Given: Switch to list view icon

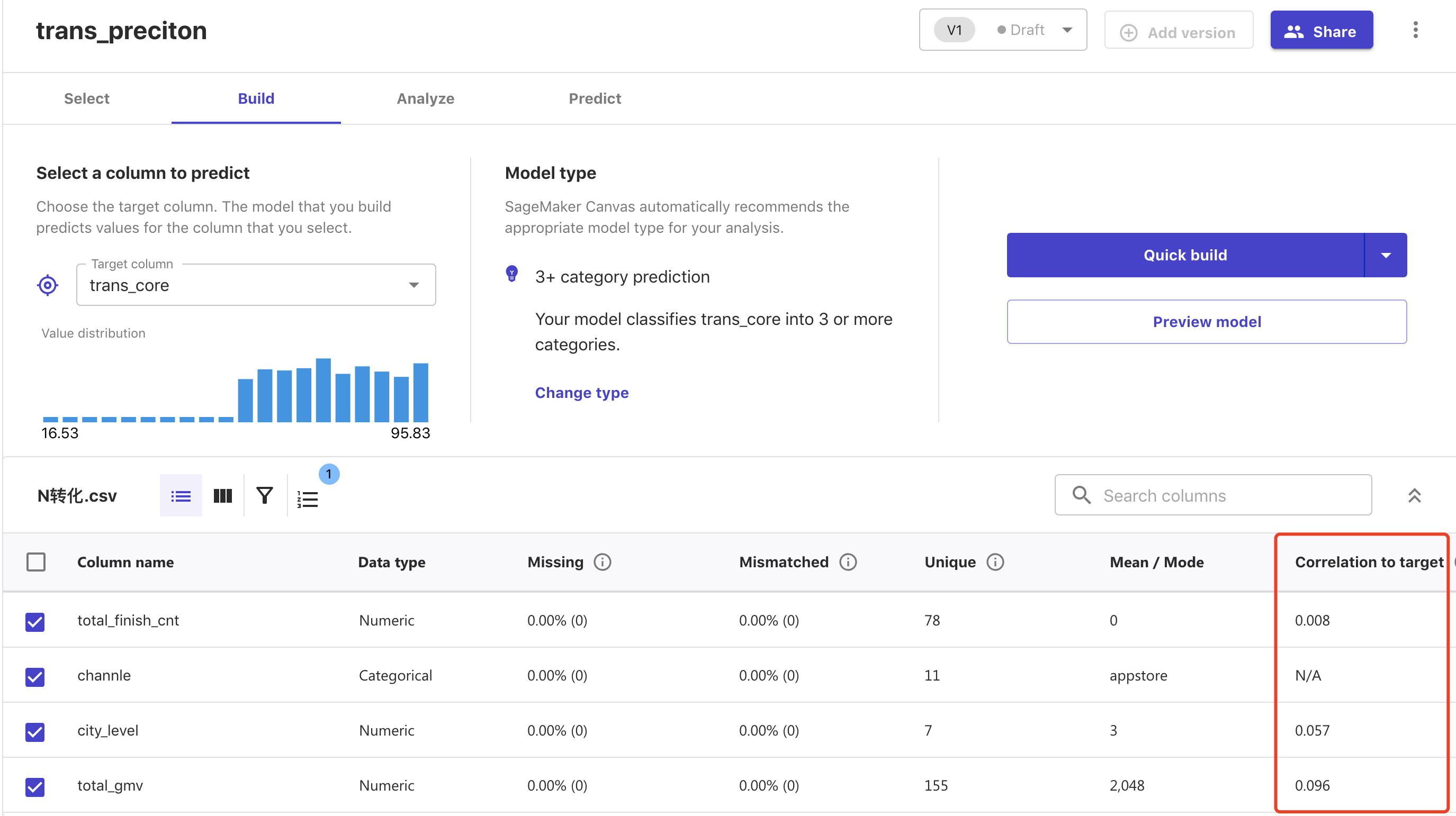Looking at the screenshot, I should coord(181,496).
